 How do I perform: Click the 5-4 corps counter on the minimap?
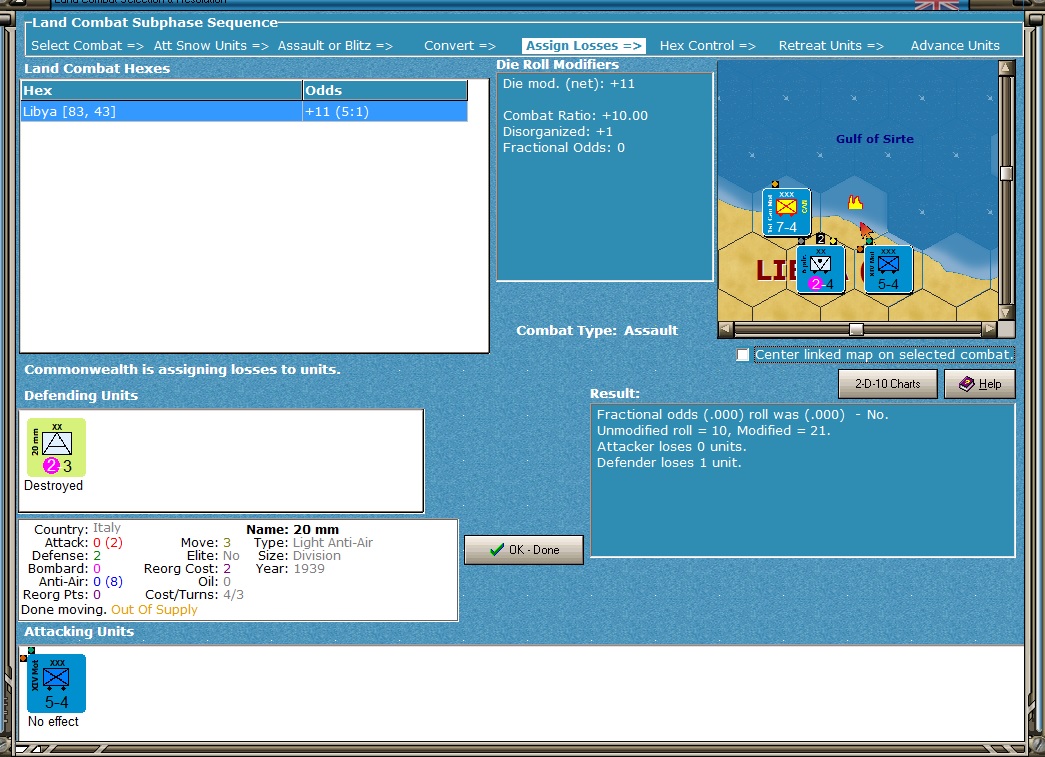point(888,269)
